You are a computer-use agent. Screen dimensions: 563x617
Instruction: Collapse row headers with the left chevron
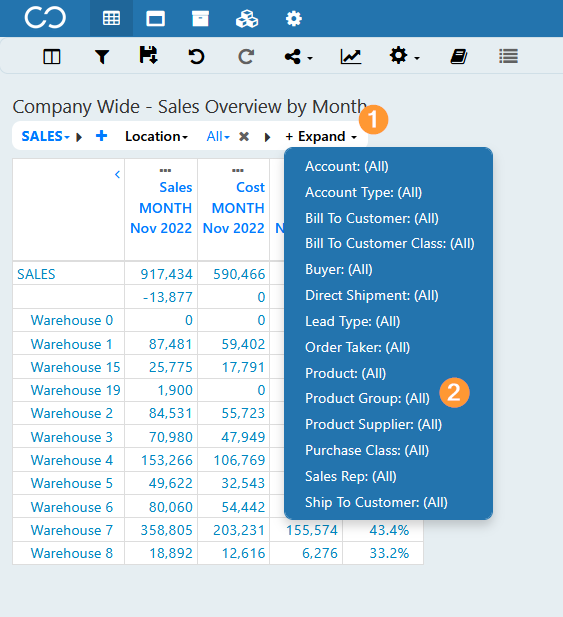(x=117, y=174)
